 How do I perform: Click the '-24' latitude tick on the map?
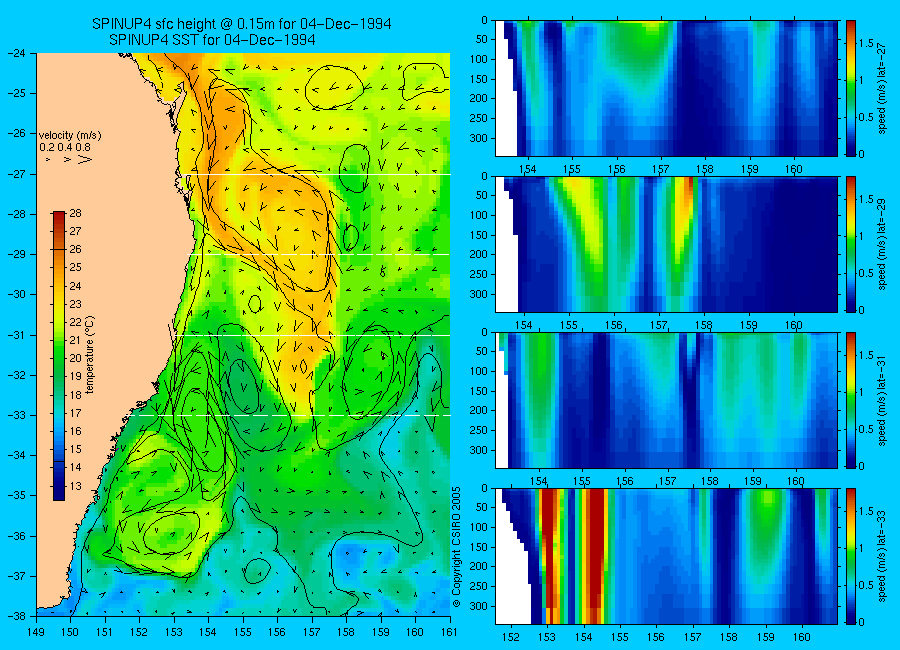[x=16, y=53]
